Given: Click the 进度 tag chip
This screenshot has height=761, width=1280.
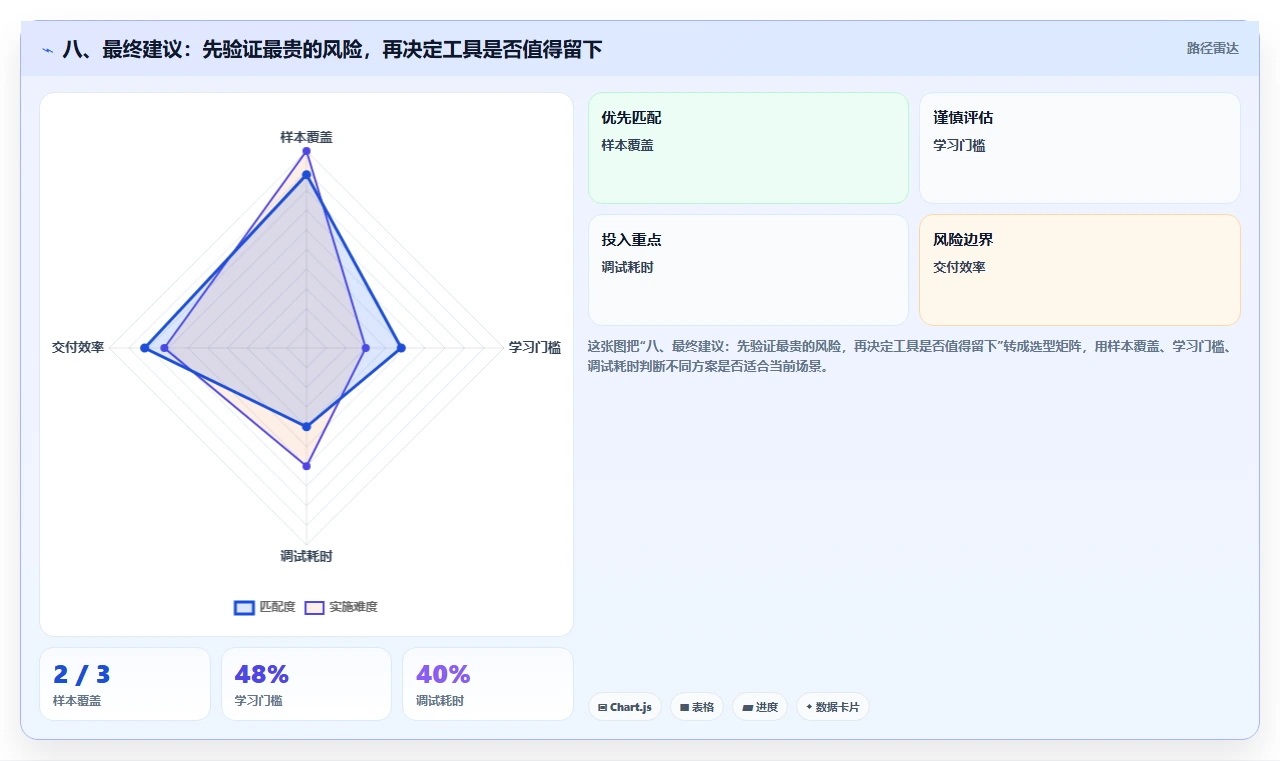Looking at the screenshot, I should 760,707.
